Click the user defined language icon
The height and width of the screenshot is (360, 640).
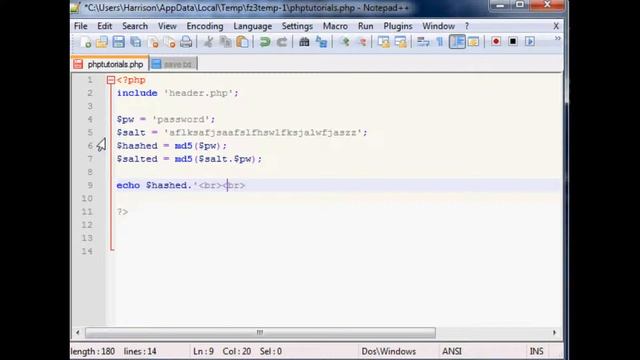(x=473, y=42)
